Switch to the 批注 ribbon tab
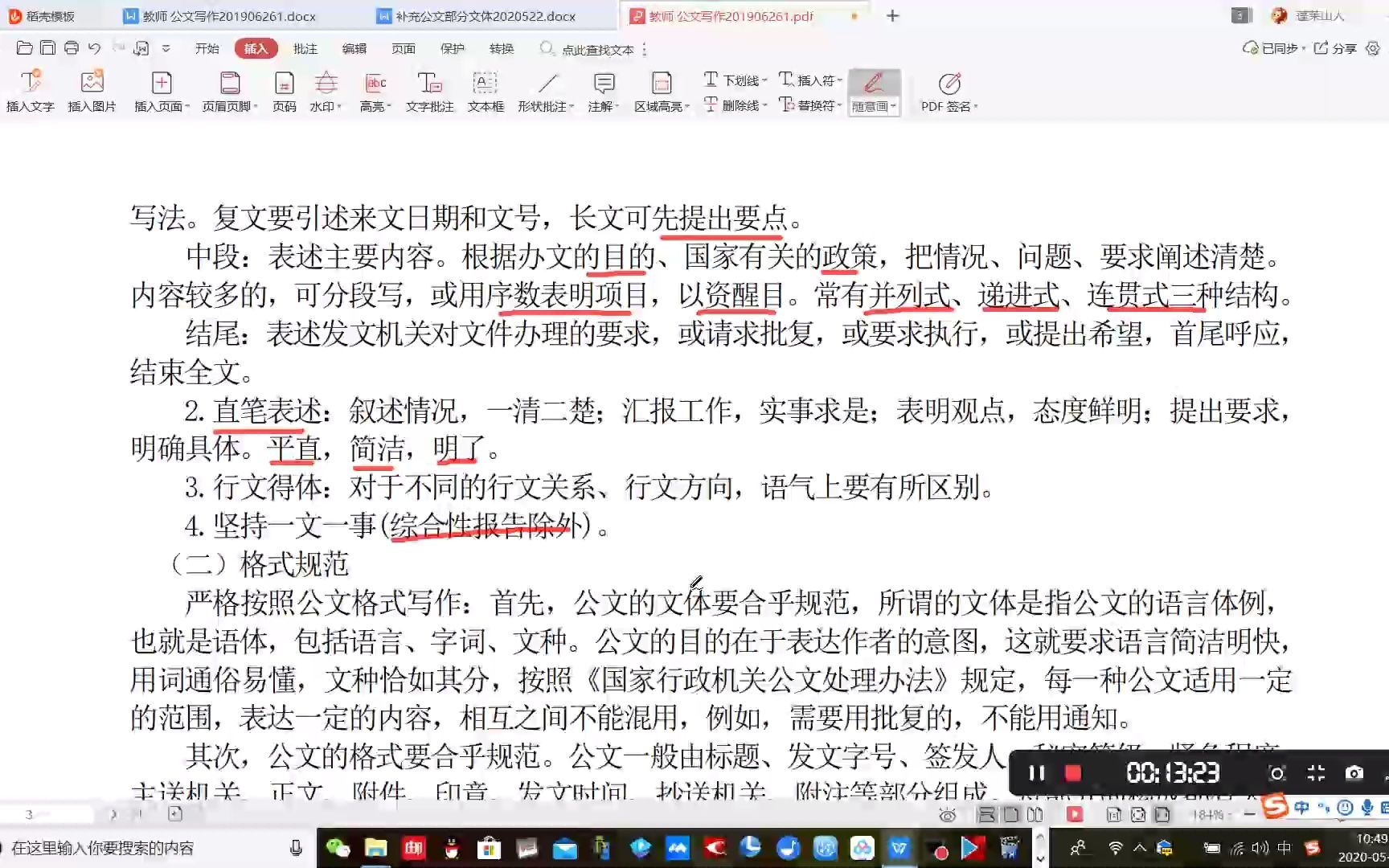The height and width of the screenshot is (868, 1389). [x=304, y=48]
